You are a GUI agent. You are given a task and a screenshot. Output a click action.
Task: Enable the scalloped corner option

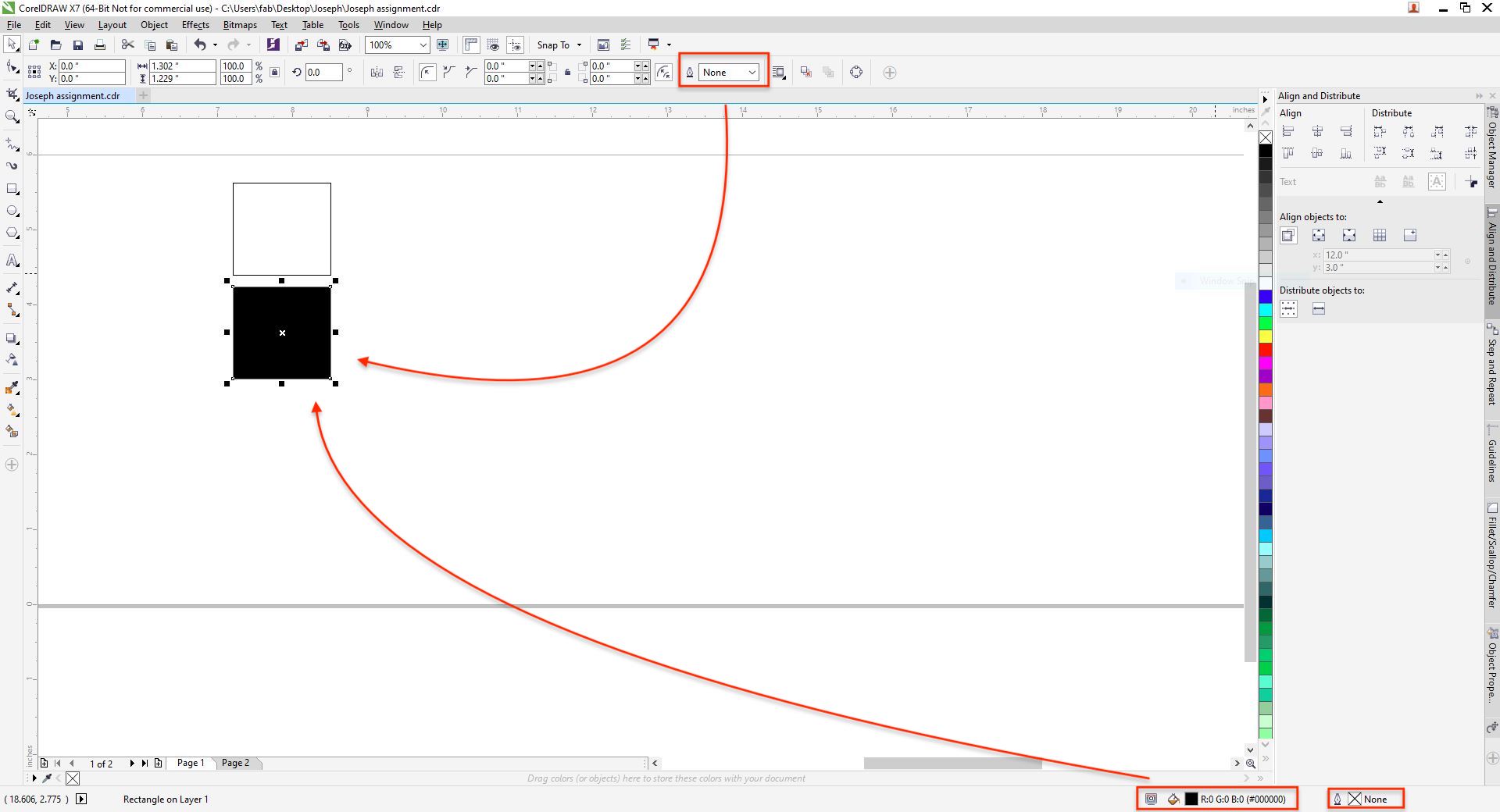(449, 73)
